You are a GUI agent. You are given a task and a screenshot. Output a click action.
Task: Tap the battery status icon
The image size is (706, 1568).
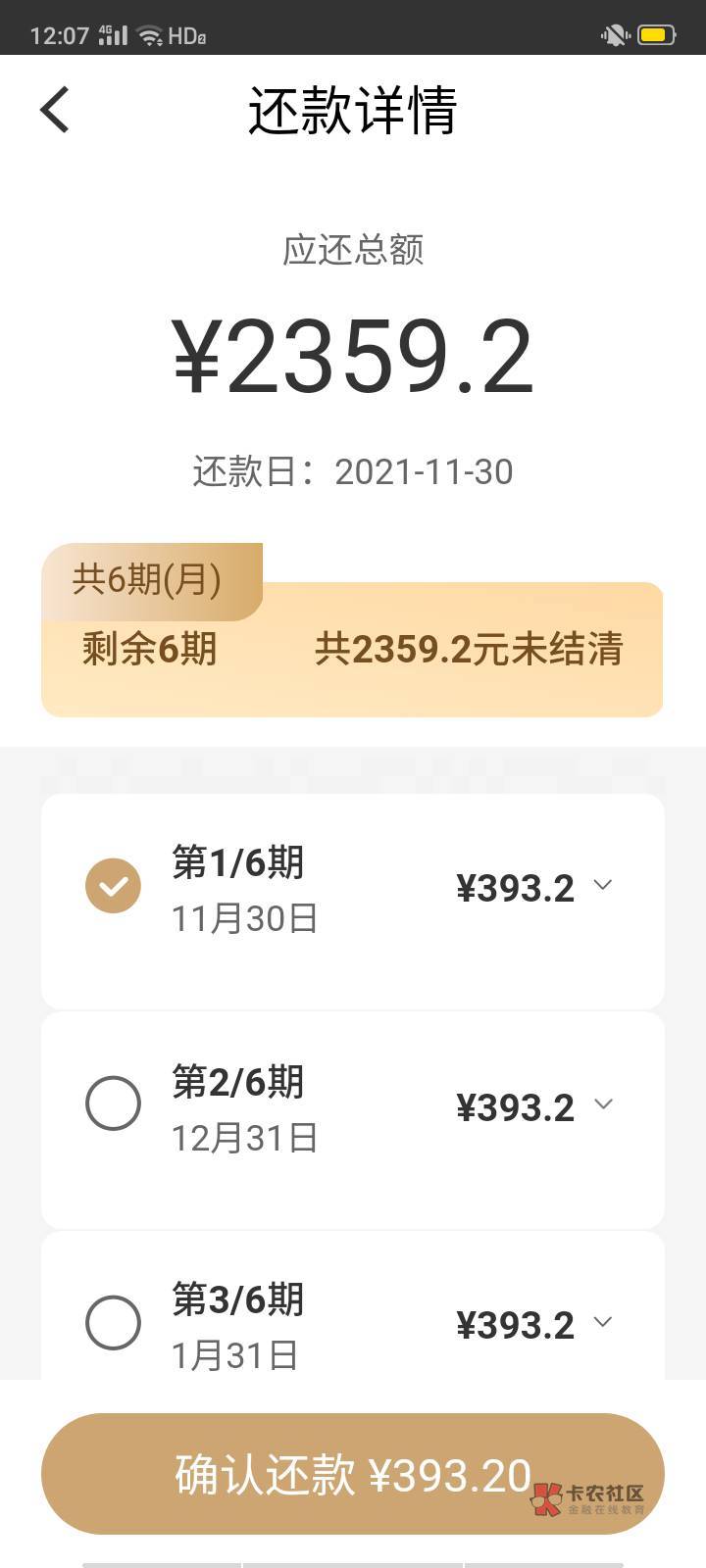(x=656, y=36)
